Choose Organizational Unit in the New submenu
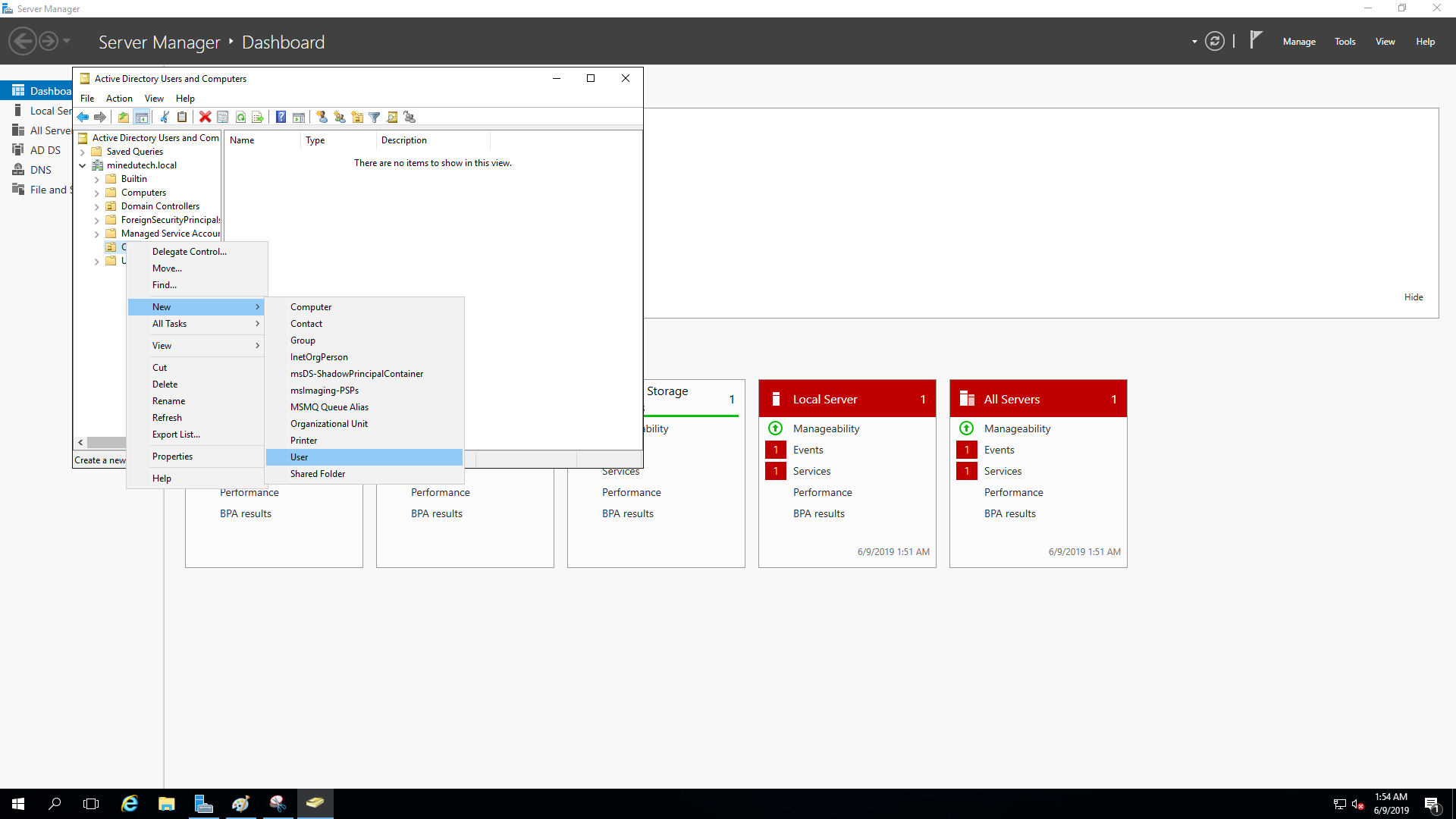Screen dimensions: 1456x819 coord(329,424)
